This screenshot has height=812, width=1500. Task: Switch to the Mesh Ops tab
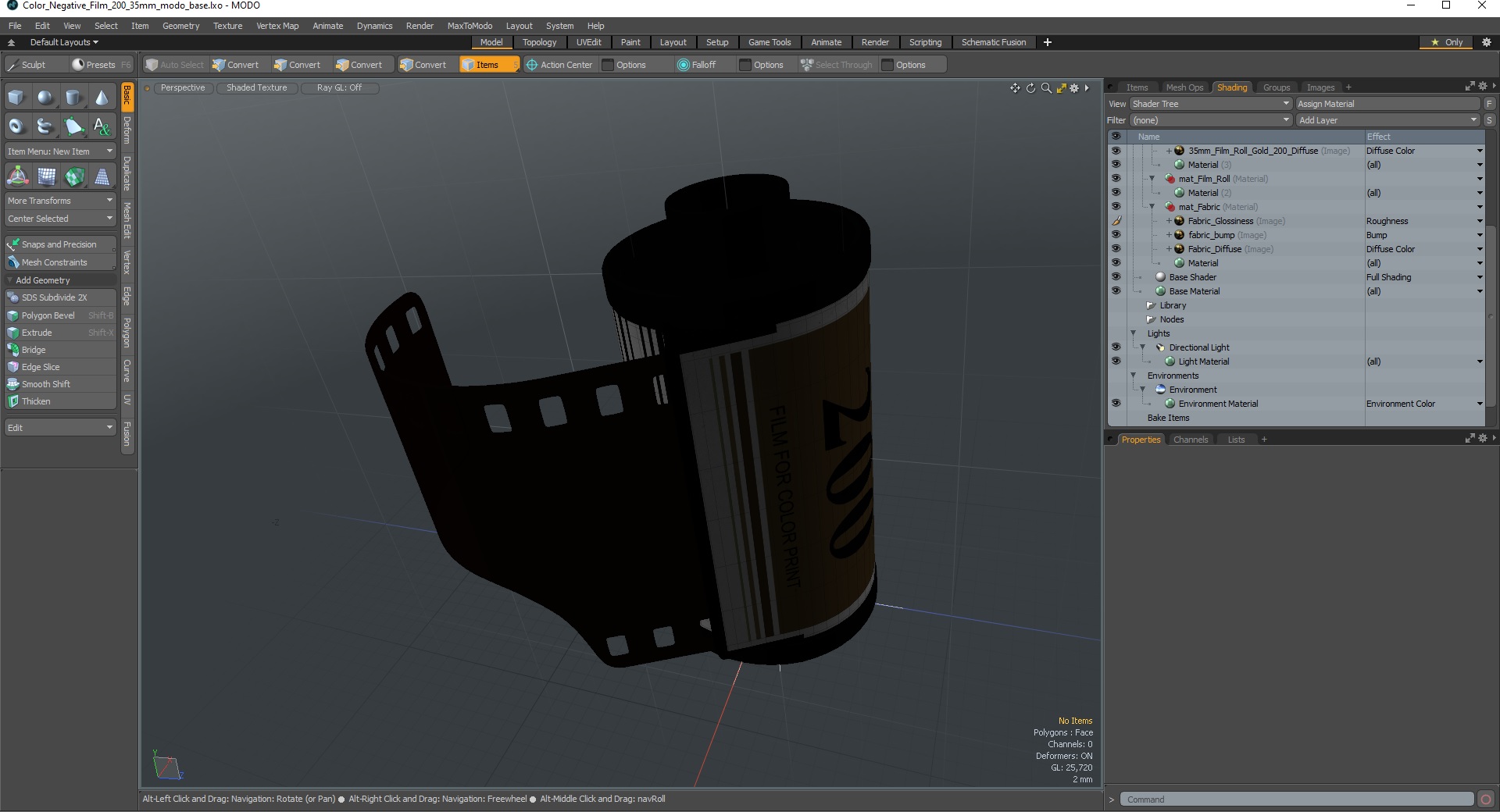[1184, 87]
